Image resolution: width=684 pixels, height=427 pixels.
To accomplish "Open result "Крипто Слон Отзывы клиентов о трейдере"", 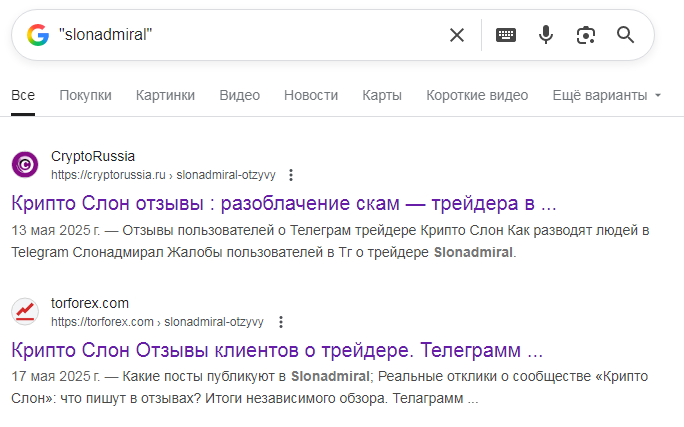I will pos(277,350).
